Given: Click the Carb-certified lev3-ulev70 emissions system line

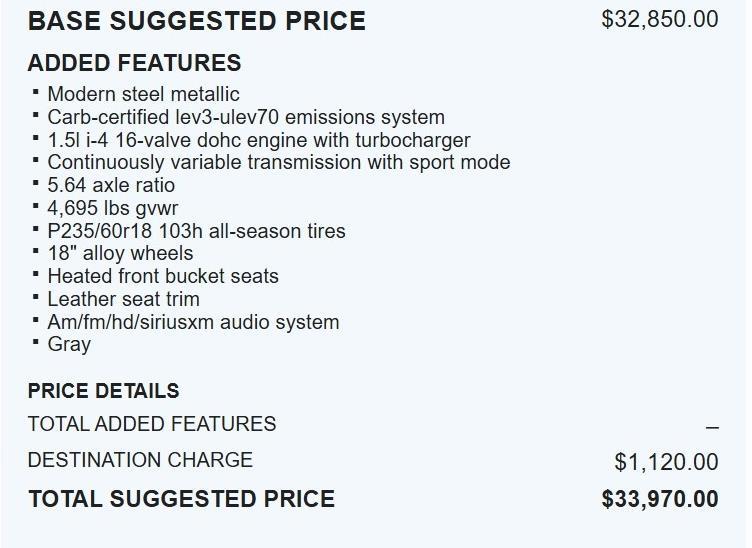Looking at the screenshot, I should 246,117.
